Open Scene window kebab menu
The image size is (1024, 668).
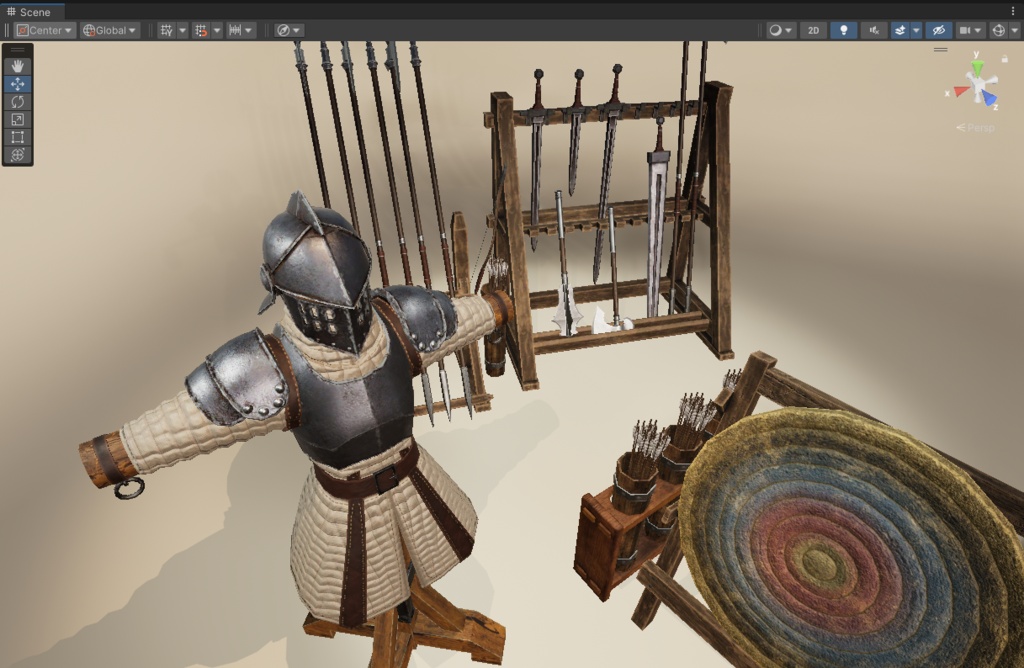(1013, 11)
